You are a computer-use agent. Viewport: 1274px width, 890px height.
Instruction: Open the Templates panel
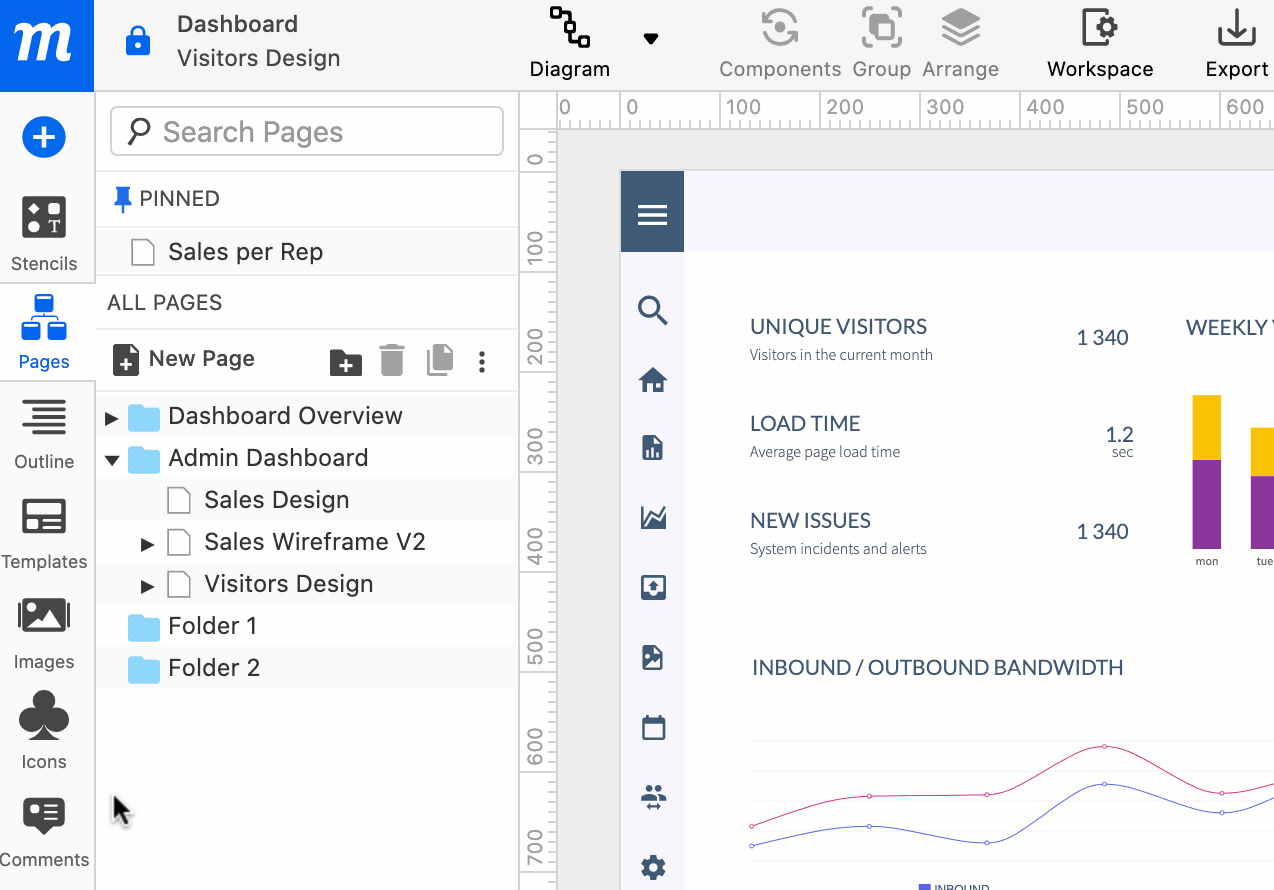(x=44, y=534)
